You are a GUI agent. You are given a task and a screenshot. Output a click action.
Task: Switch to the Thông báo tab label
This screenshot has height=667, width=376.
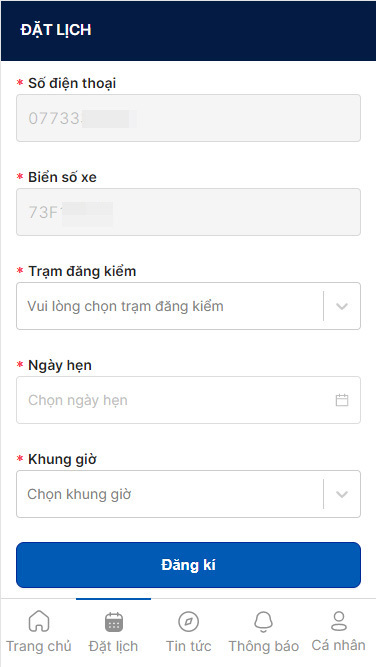point(264,646)
